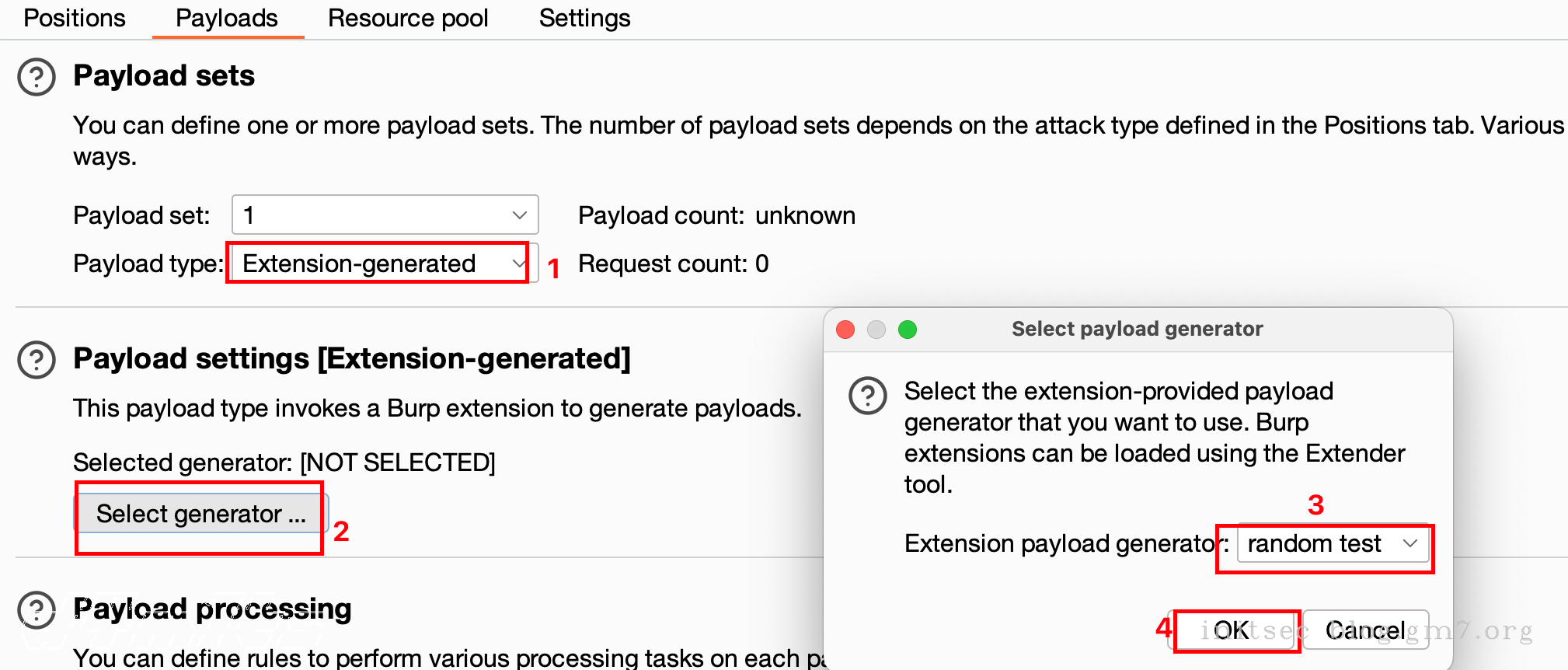Image resolution: width=1568 pixels, height=670 pixels.
Task: Click the Select payload generator title bar
Action: click(x=1137, y=329)
